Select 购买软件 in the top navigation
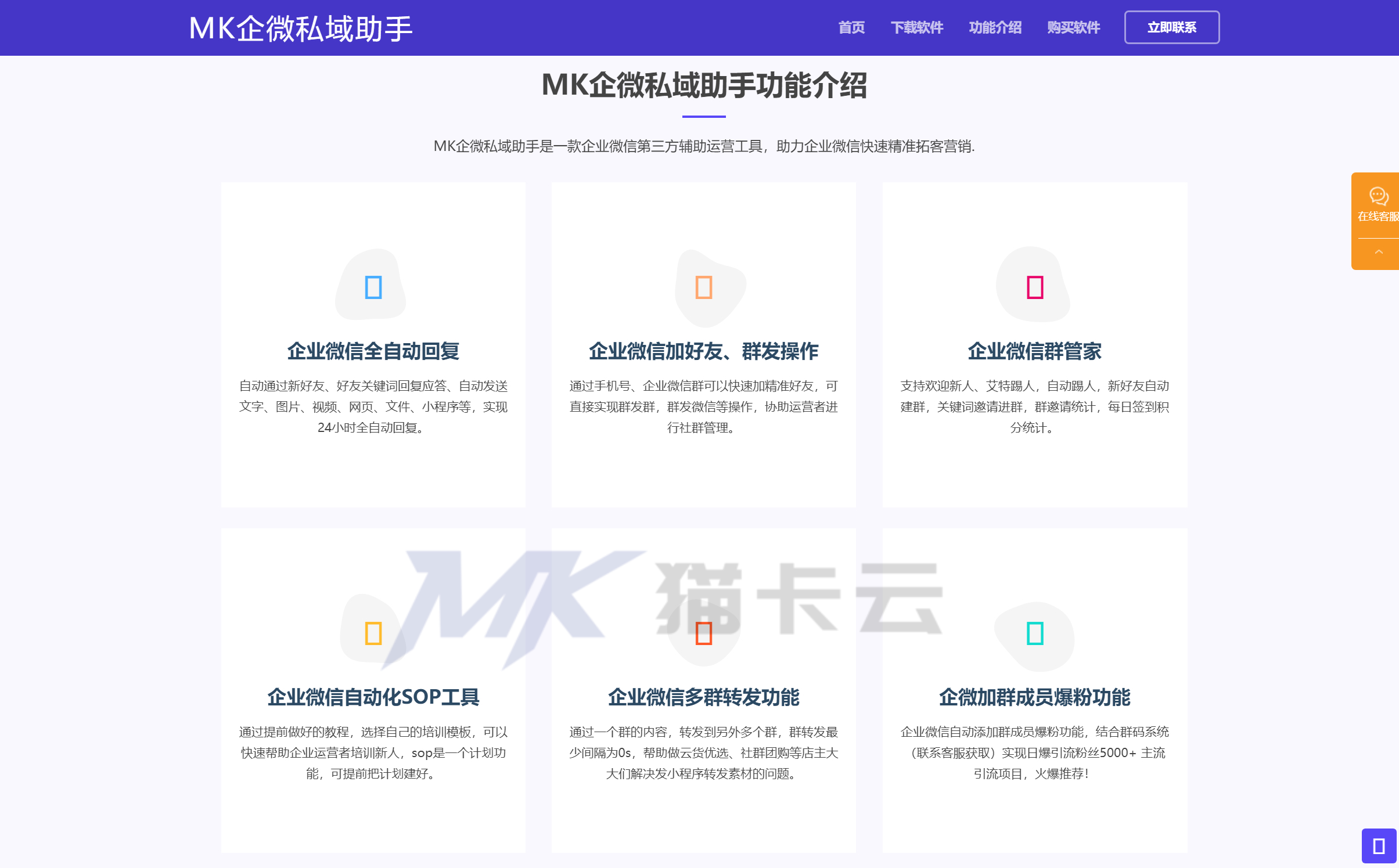1399x868 pixels. pos(1073,27)
